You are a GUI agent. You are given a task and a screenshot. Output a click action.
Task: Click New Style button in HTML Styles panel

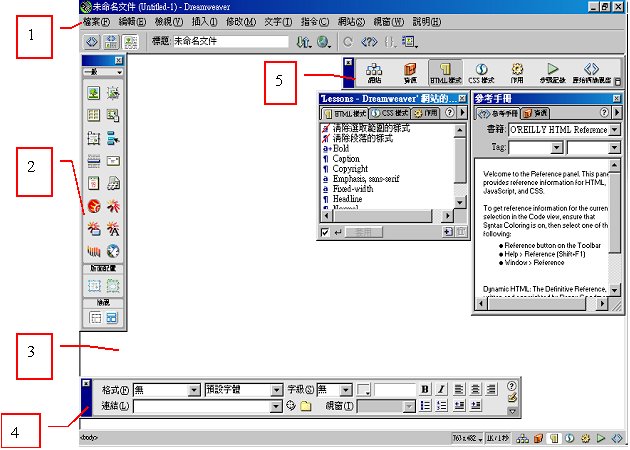click(448, 232)
